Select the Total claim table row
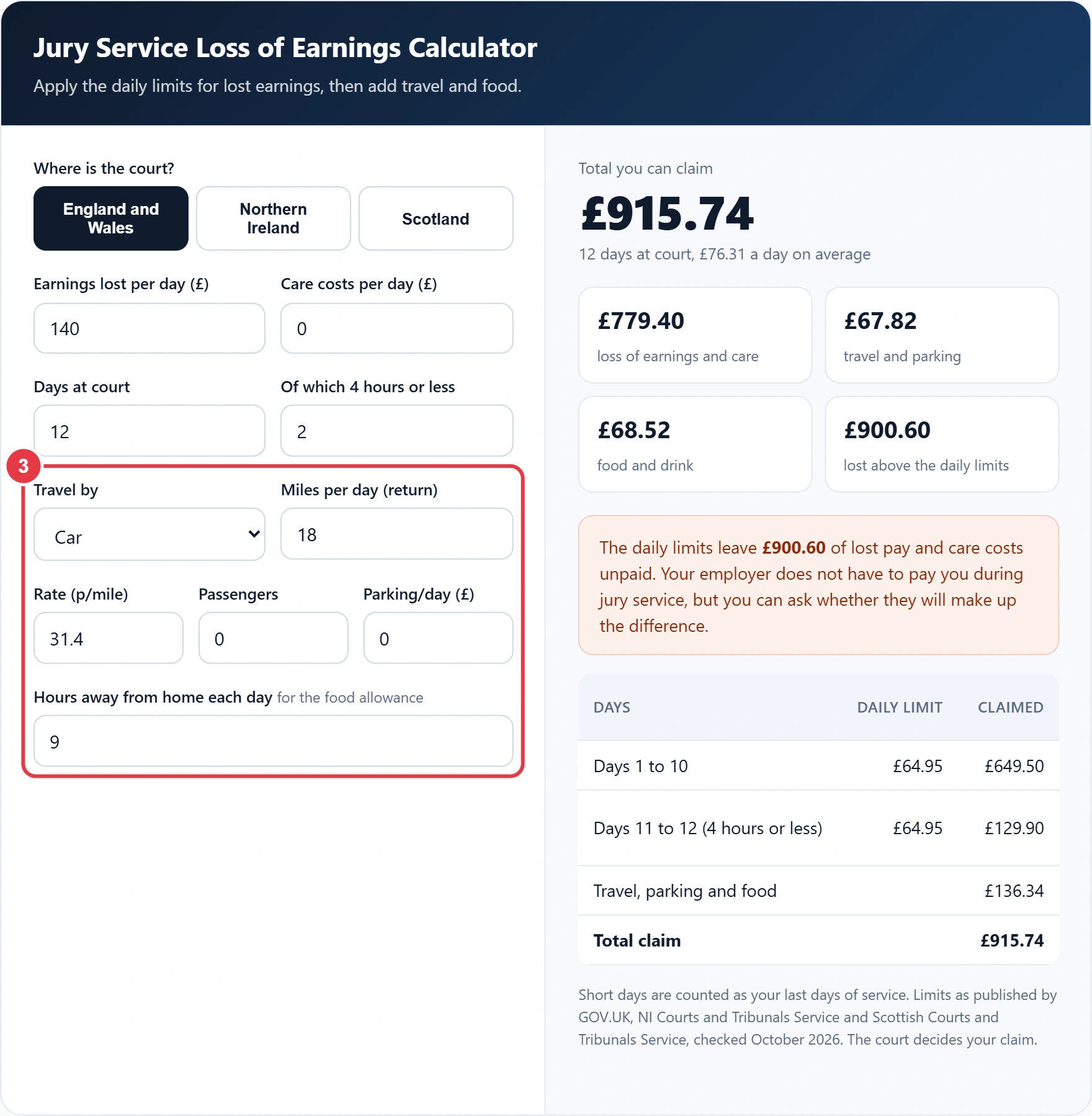1092x1116 pixels. [818, 940]
